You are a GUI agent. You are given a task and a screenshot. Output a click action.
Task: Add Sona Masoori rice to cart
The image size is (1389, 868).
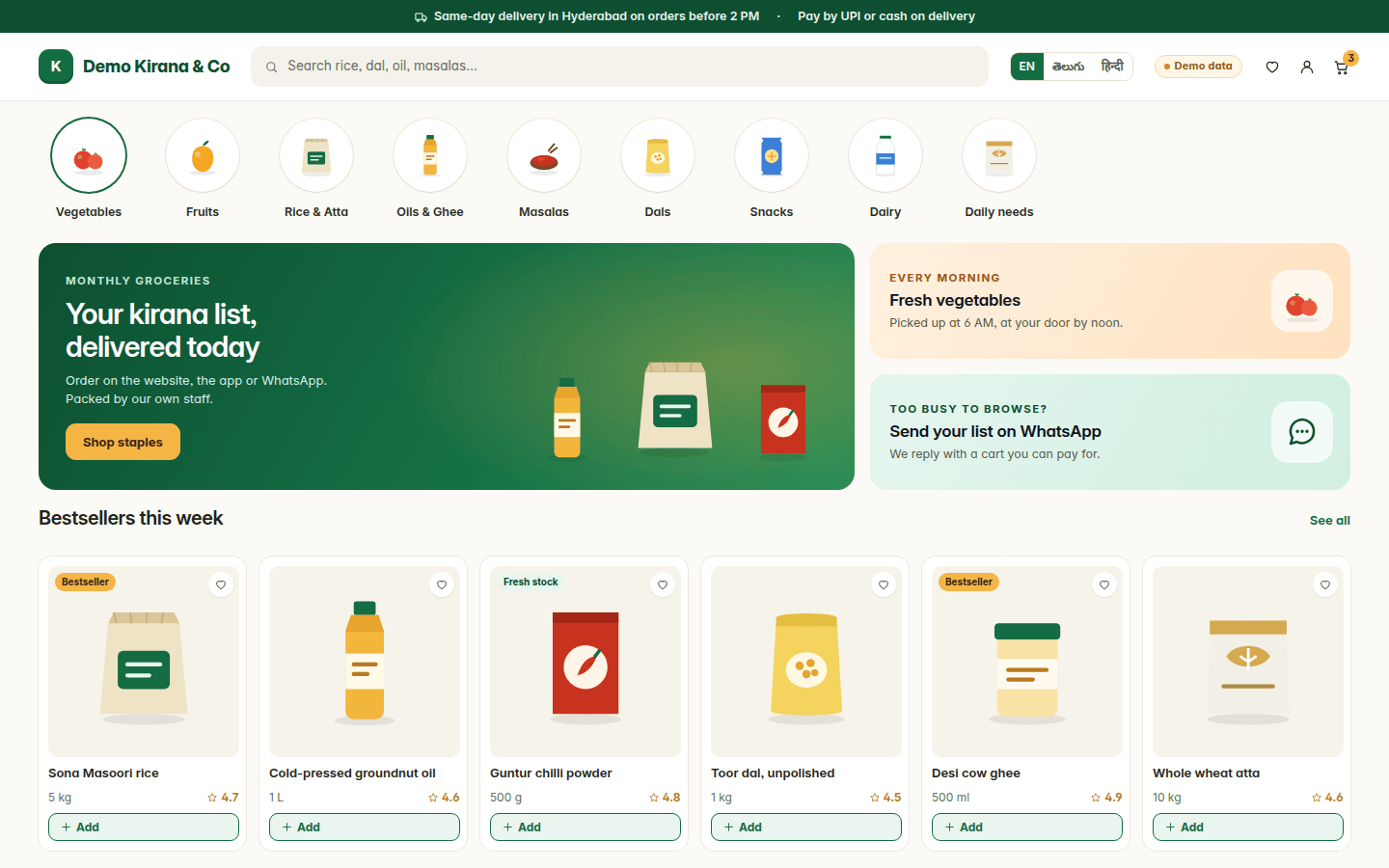pyautogui.click(x=144, y=827)
